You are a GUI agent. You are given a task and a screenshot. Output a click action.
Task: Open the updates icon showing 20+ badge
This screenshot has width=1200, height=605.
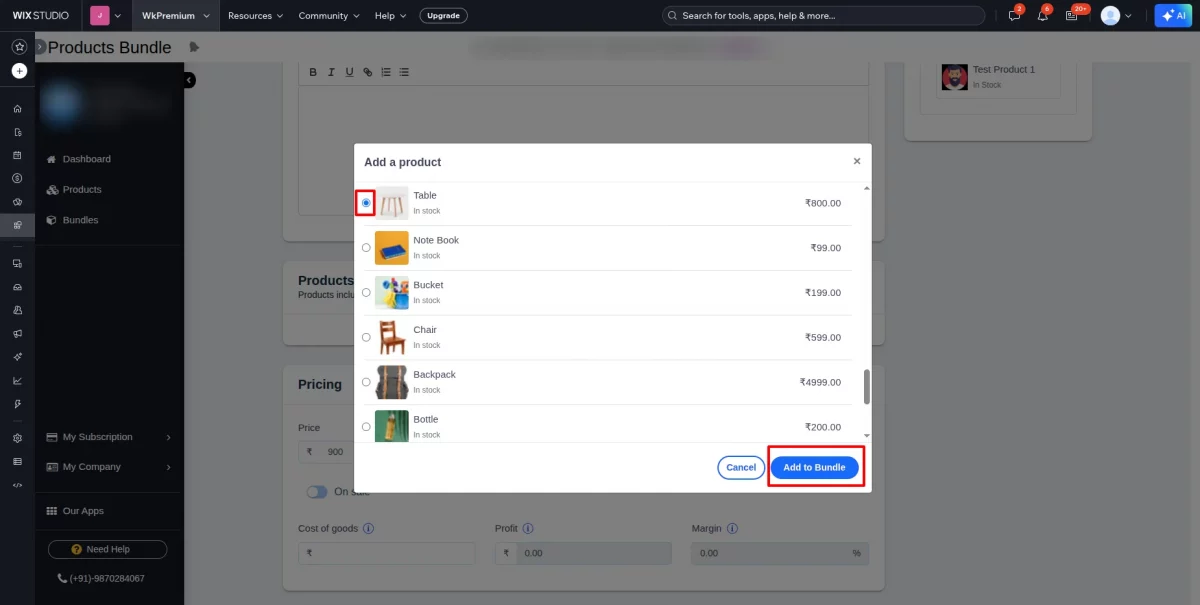point(1071,15)
